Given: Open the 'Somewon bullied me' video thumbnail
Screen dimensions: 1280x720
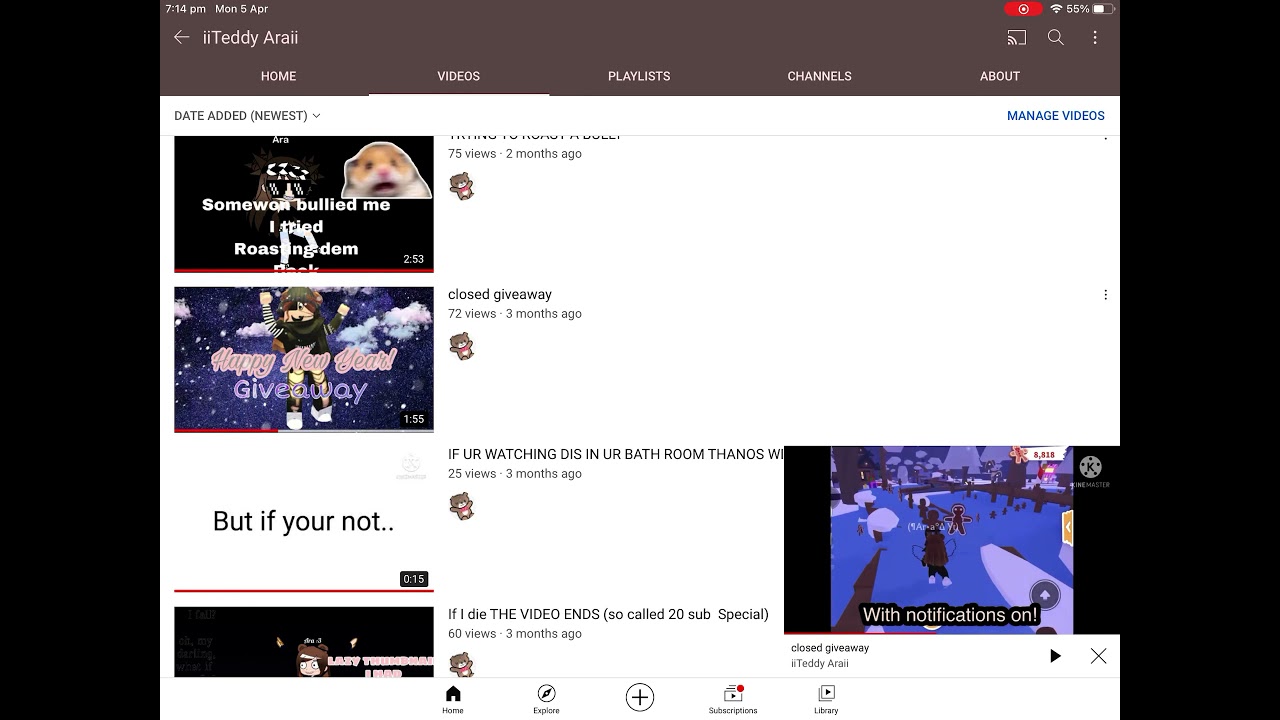Looking at the screenshot, I should [304, 204].
